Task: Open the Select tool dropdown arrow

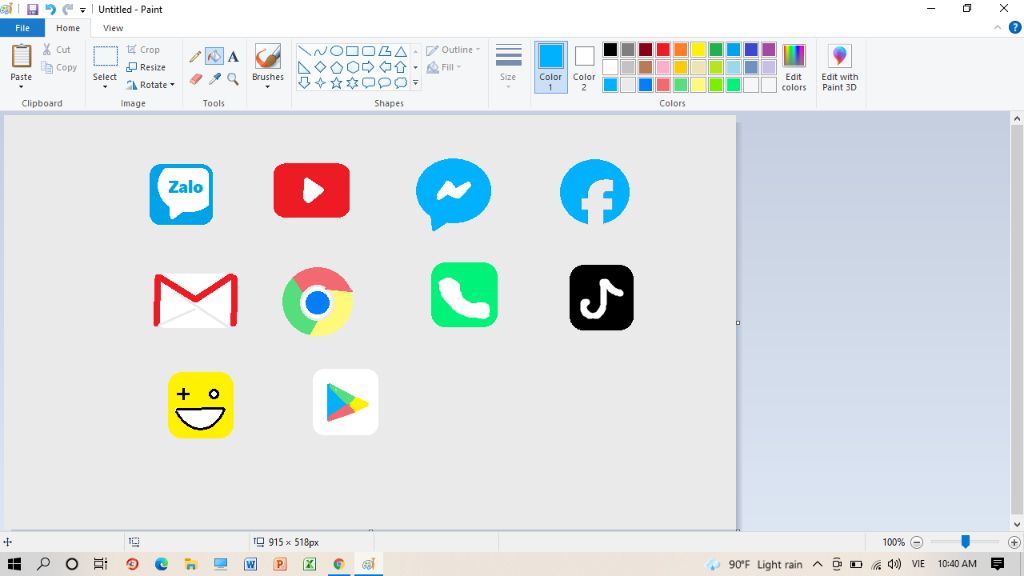Action: pyautogui.click(x=104, y=86)
